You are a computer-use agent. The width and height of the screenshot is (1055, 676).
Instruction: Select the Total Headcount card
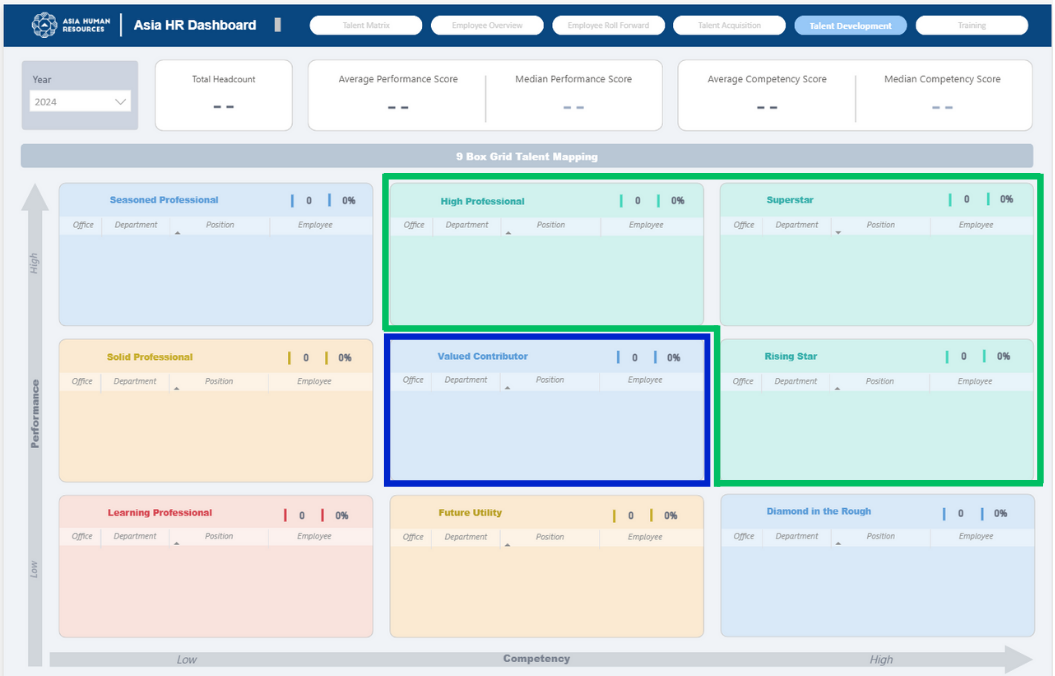click(224, 95)
